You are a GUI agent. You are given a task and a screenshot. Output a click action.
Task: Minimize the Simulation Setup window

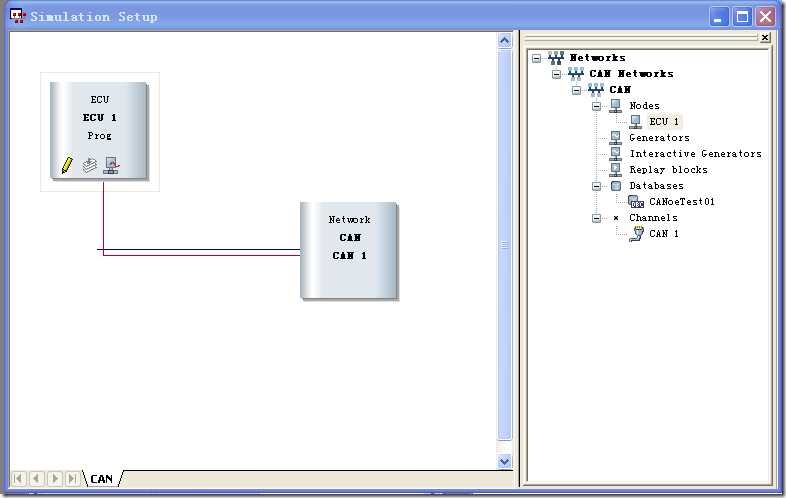[718, 17]
